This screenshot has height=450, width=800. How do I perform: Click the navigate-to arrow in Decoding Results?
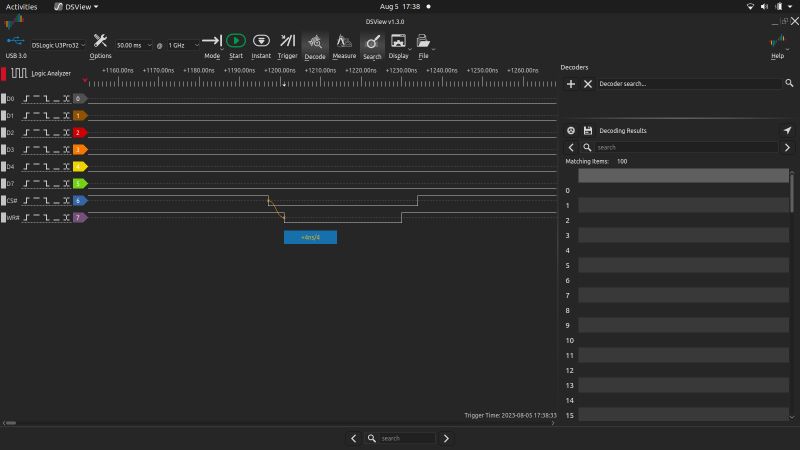click(x=787, y=131)
